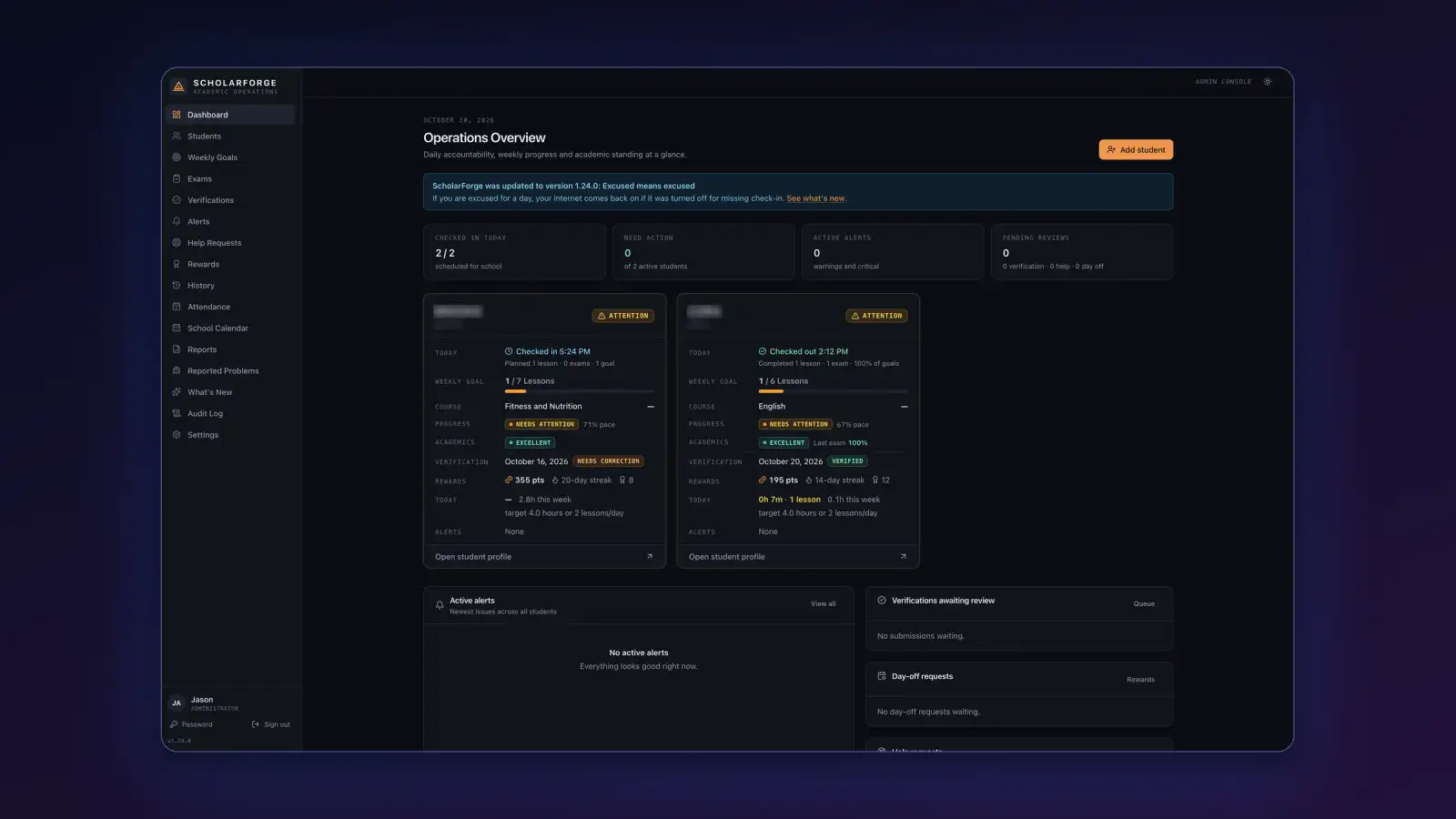Click the Audit Log scroll icon

(x=177, y=414)
